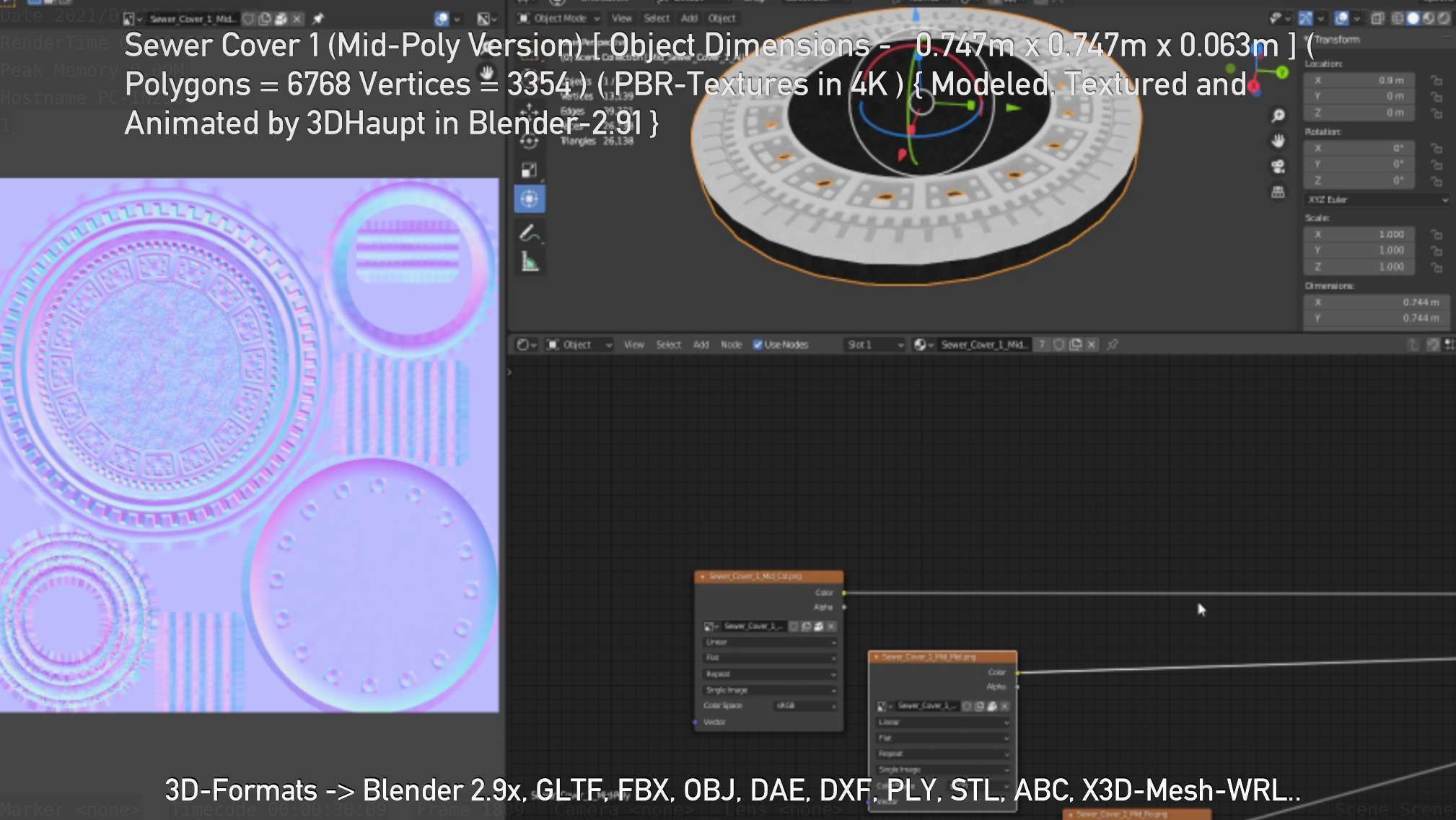
Task: Open the Select menu in the 3D viewport
Action: click(657, 18)
